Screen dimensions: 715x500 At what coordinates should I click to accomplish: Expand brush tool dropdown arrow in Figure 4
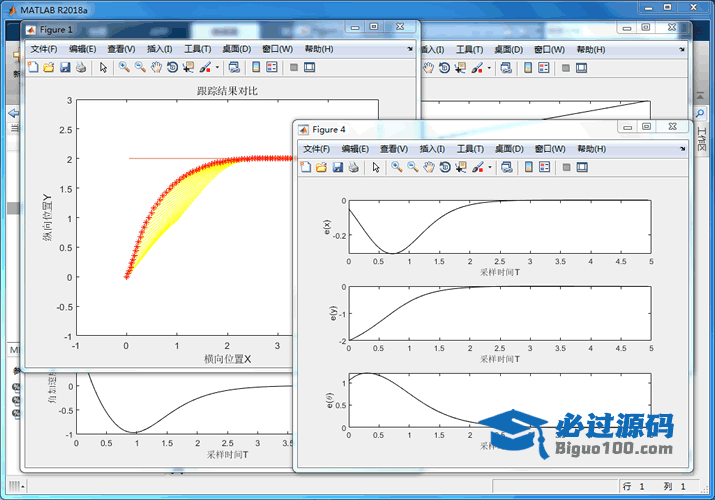(489, 167)
